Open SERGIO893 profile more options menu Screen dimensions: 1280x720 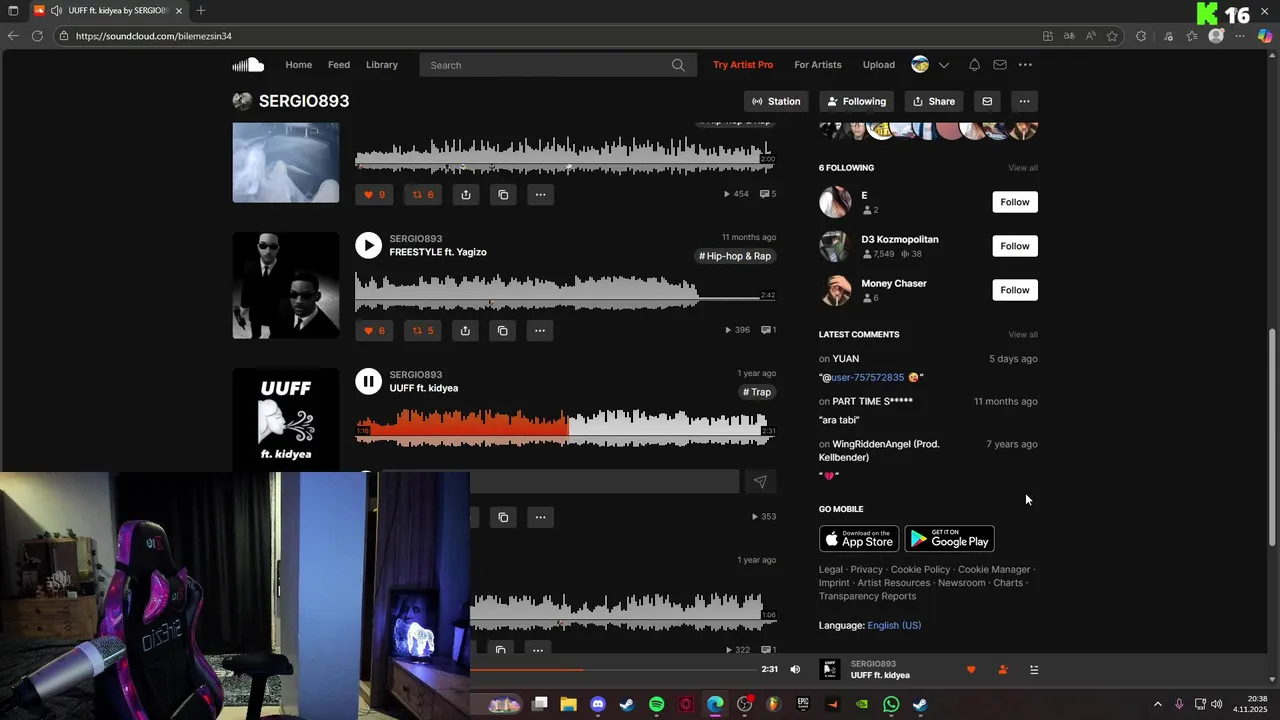coord(1024,101)
